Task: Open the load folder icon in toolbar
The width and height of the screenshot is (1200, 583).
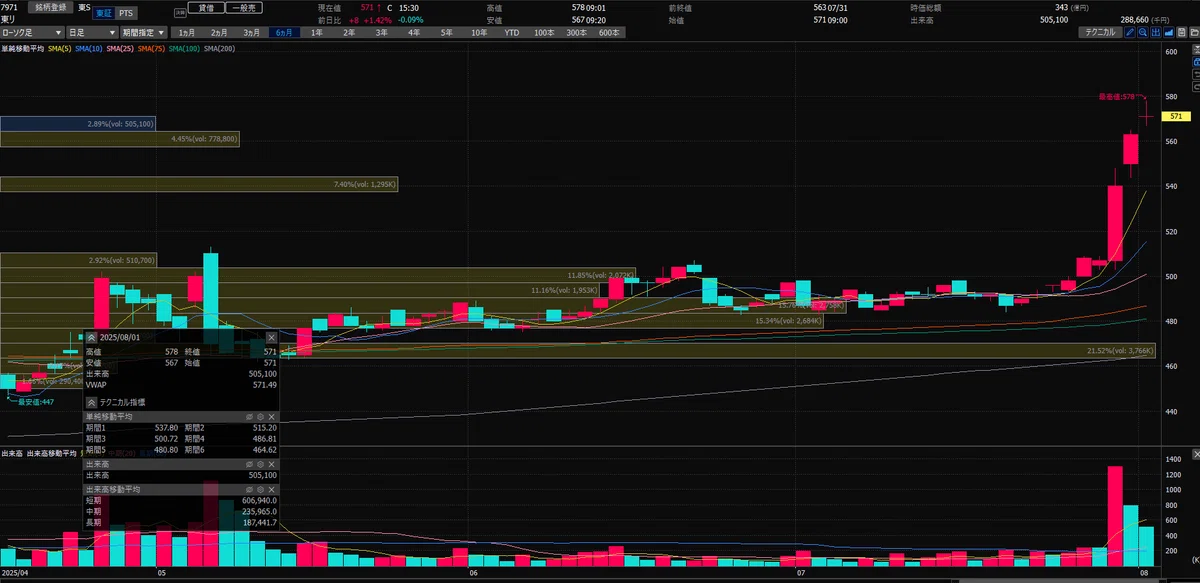Action: [1194, 32]
